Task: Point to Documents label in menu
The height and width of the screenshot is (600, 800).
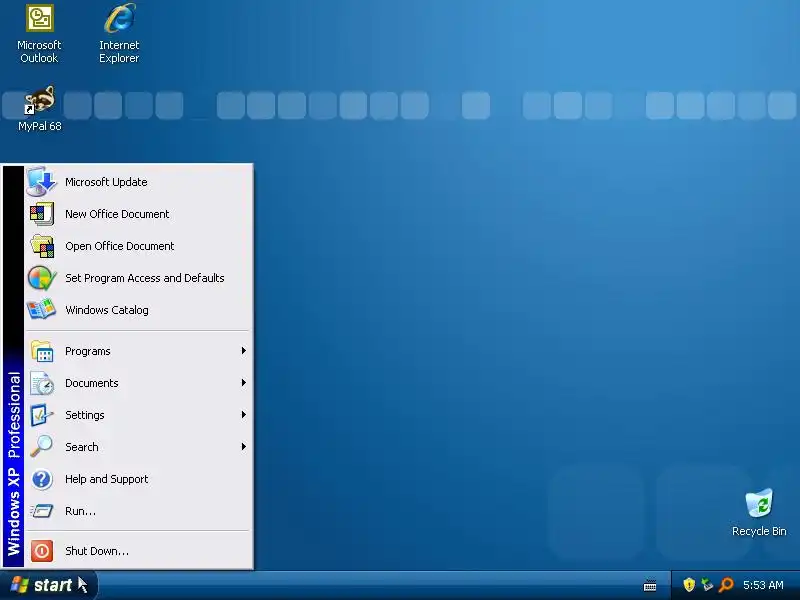Action: coord(92,383)
